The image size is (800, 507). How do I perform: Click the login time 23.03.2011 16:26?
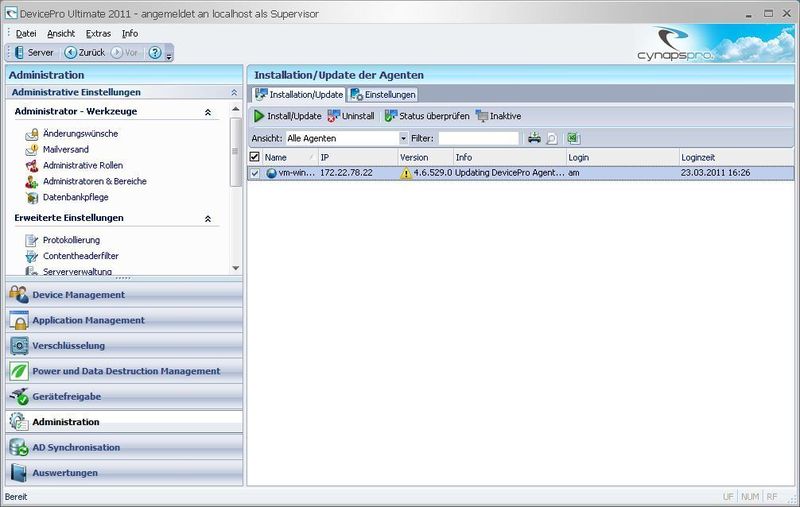pos(715,173)
